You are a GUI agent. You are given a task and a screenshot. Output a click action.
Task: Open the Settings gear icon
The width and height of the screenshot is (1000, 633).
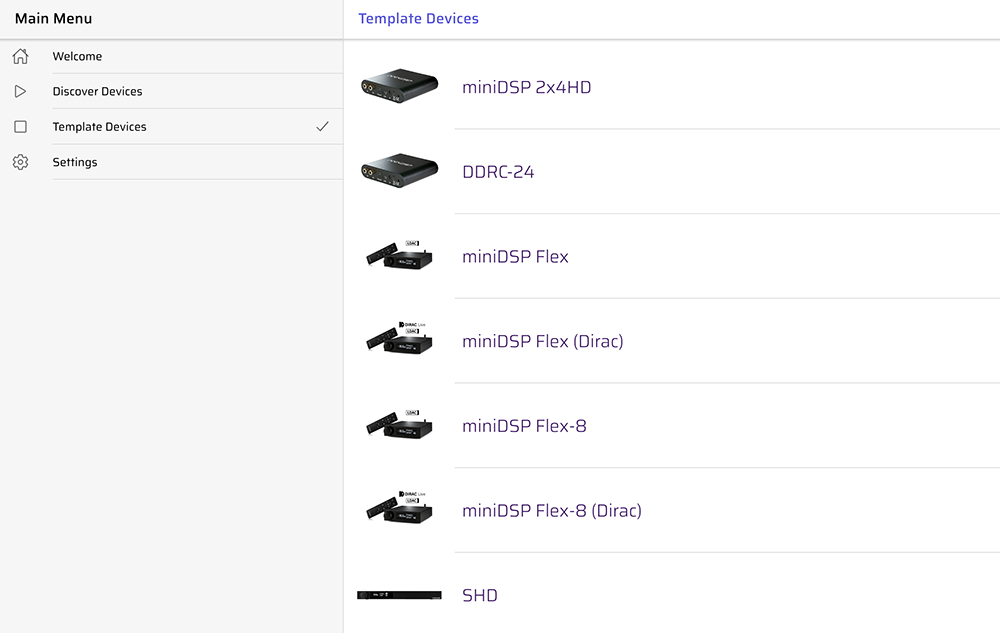click(20, 162)
